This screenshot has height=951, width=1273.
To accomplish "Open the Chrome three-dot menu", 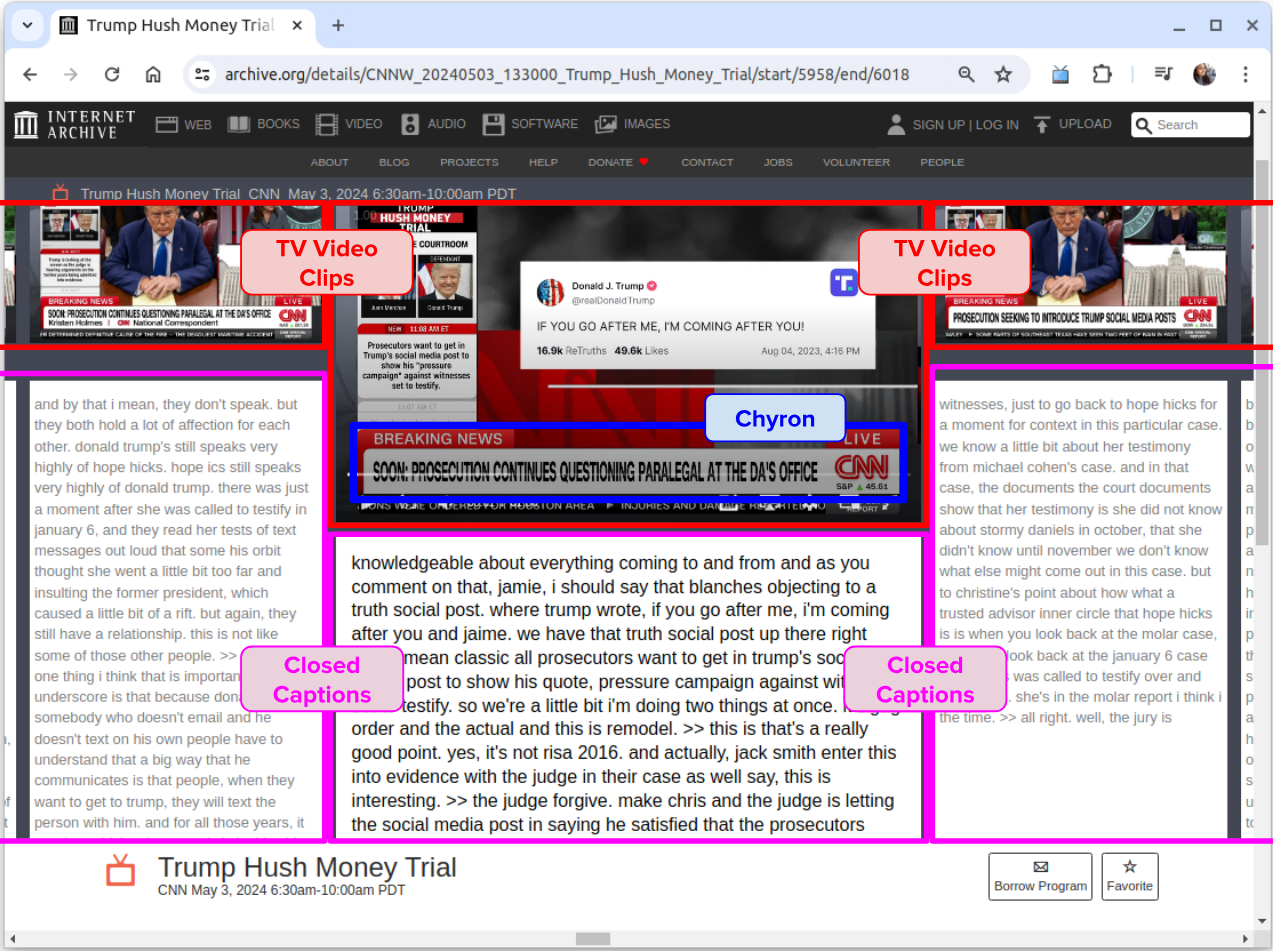I will [x=1245, y=75].
